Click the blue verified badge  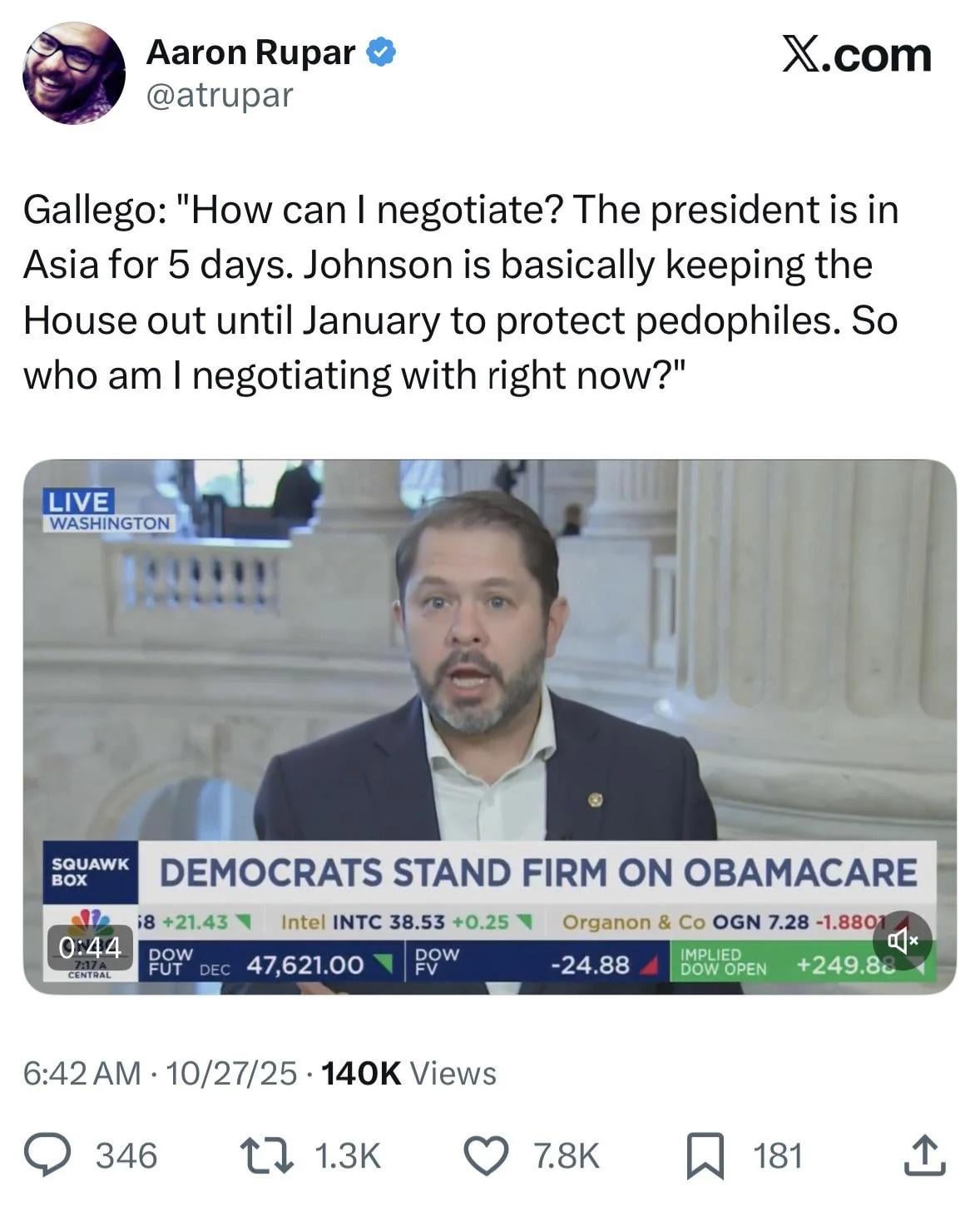click(381, 52)
